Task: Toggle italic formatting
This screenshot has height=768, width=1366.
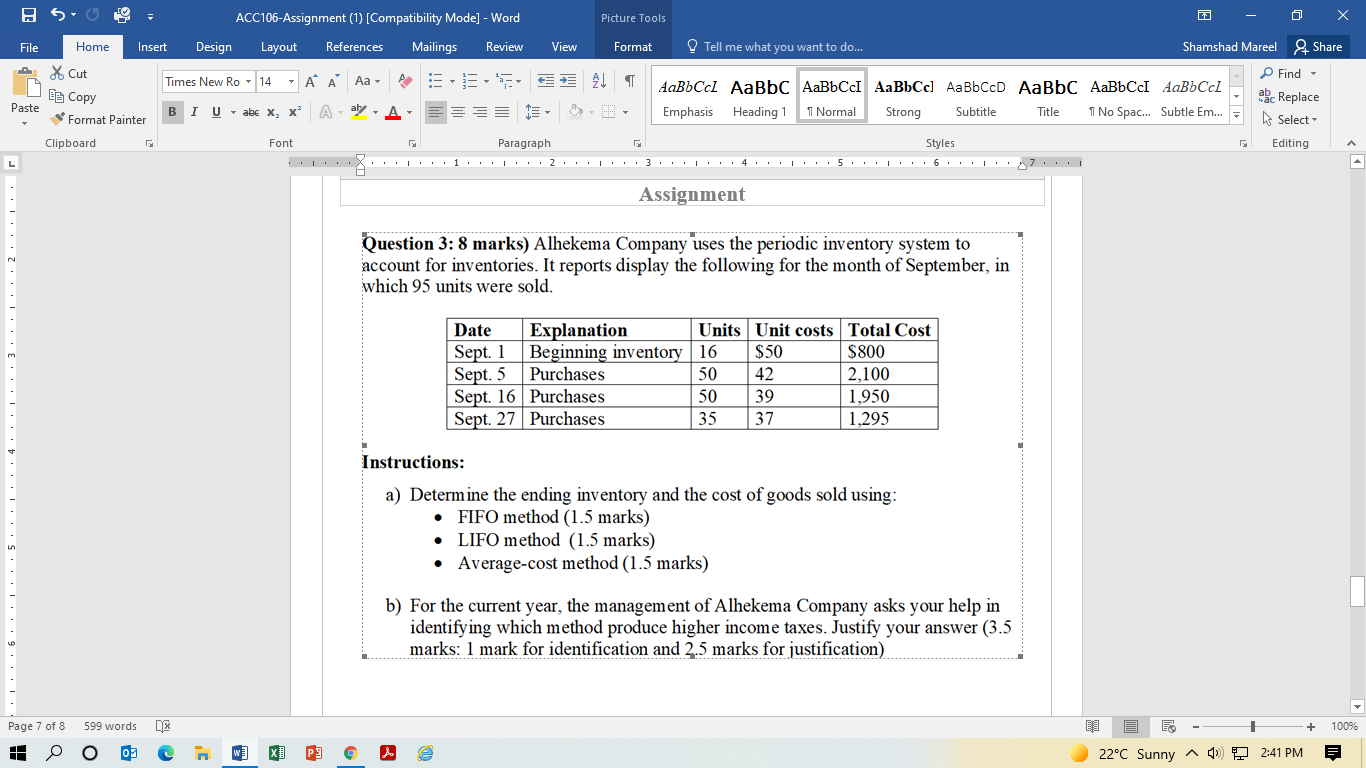Action: (x=194, y=113)
